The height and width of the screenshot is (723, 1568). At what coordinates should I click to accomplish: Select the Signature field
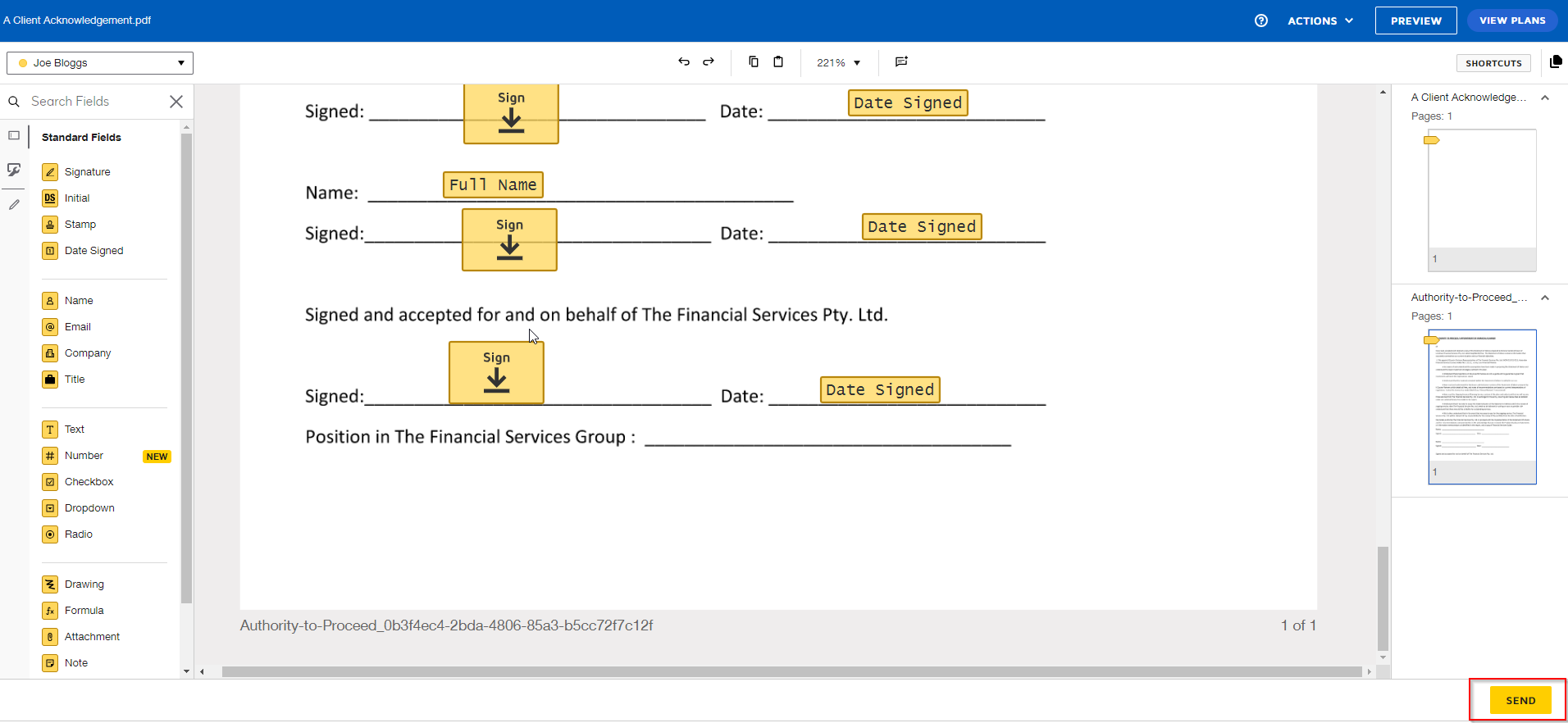(x=87, y=172)
